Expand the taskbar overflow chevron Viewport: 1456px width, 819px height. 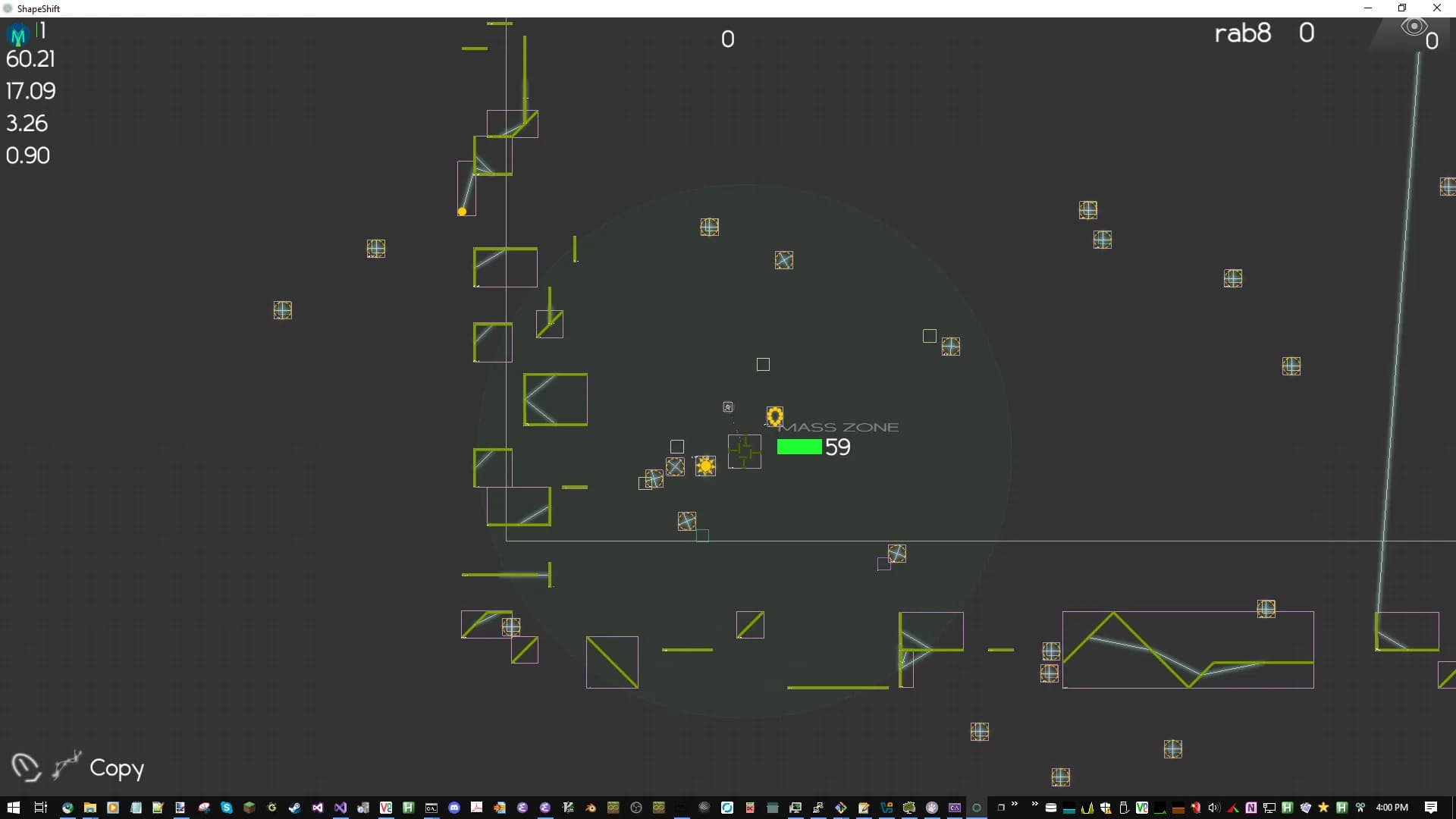(1014, 805)
